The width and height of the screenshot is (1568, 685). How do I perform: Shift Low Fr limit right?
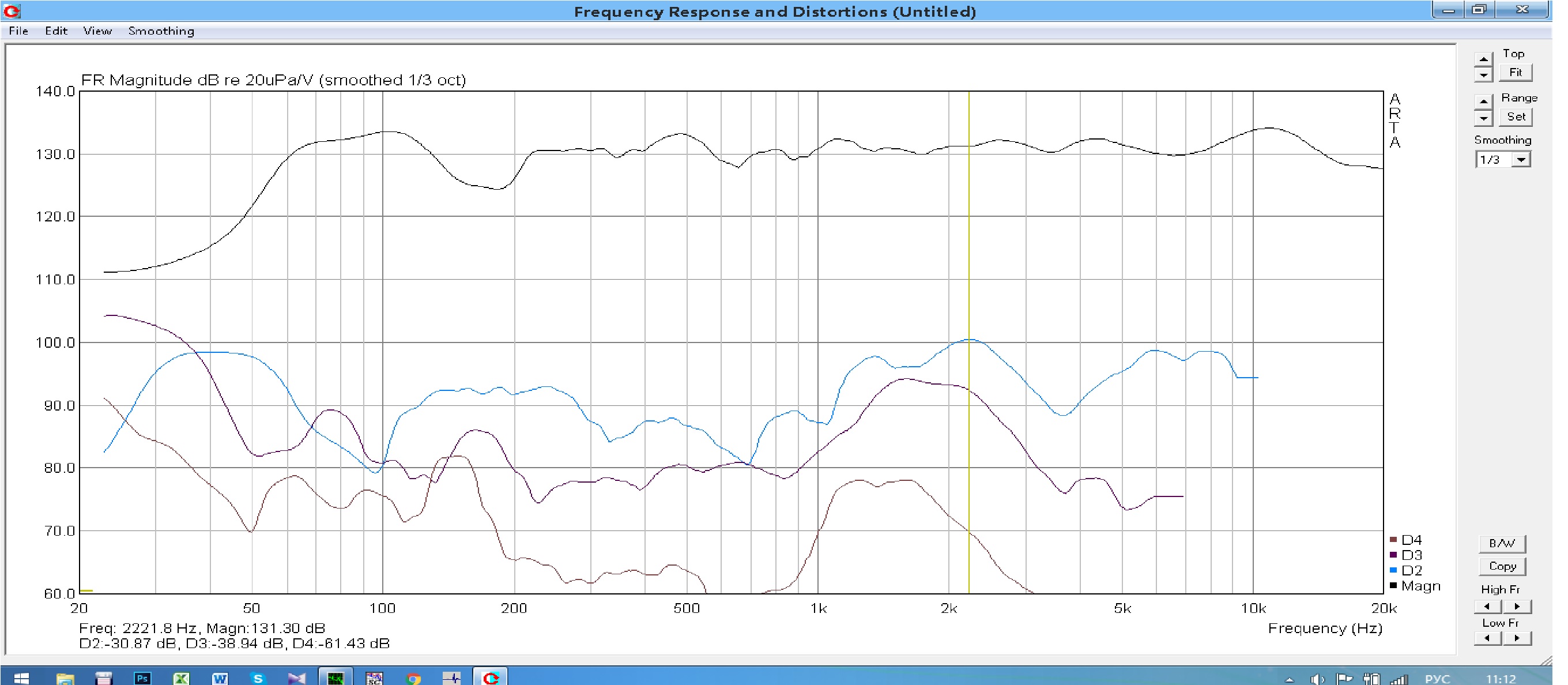coord(1516,638)
